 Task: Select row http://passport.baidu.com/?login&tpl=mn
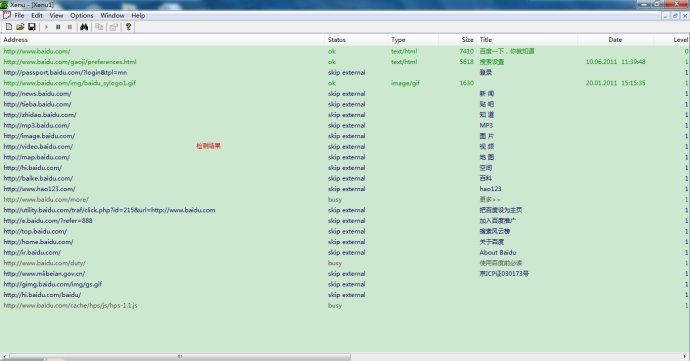click(345, 72)
